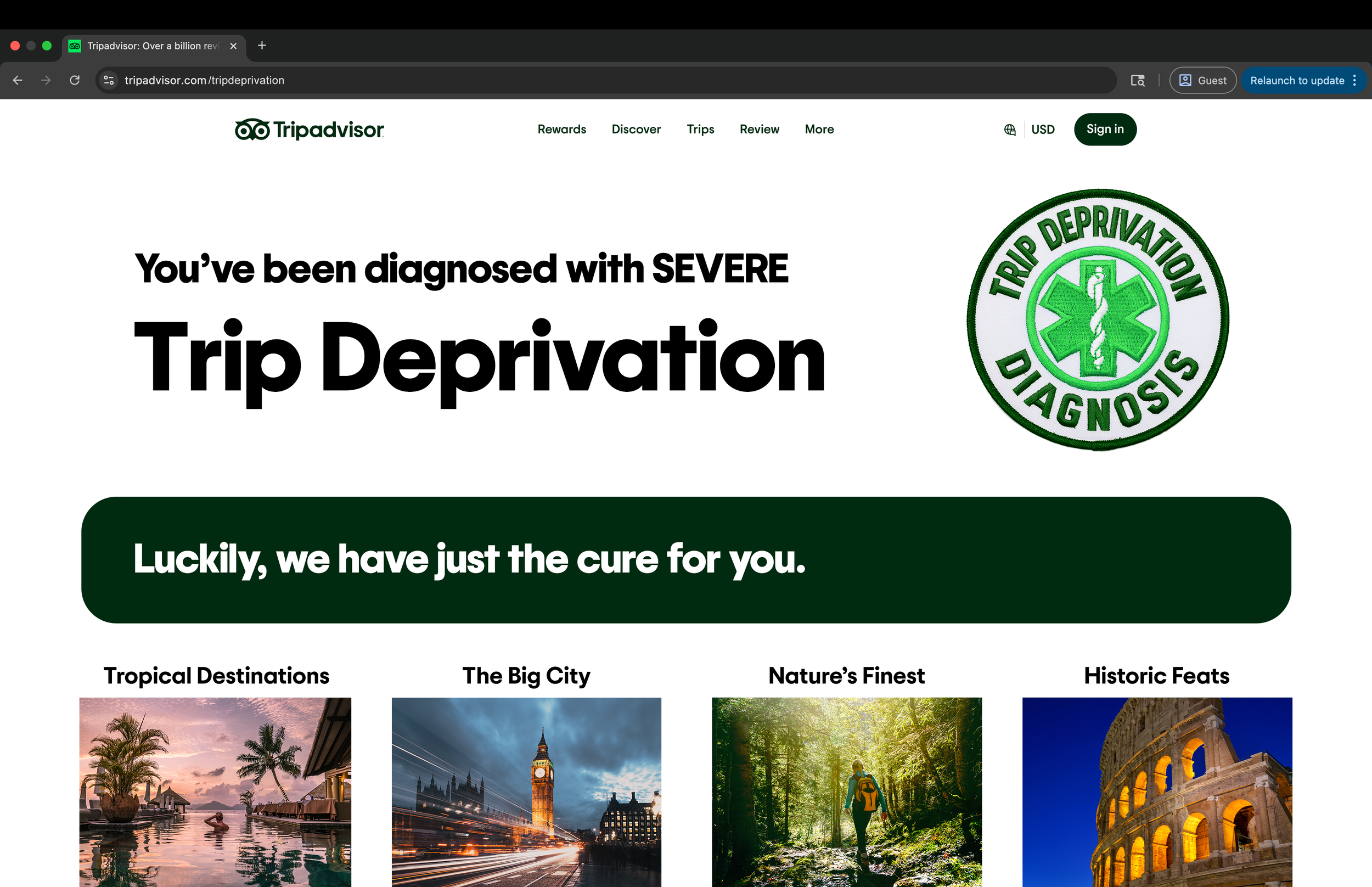
Task: Click the globe language icon
Action: click(x=1010, y=130)
